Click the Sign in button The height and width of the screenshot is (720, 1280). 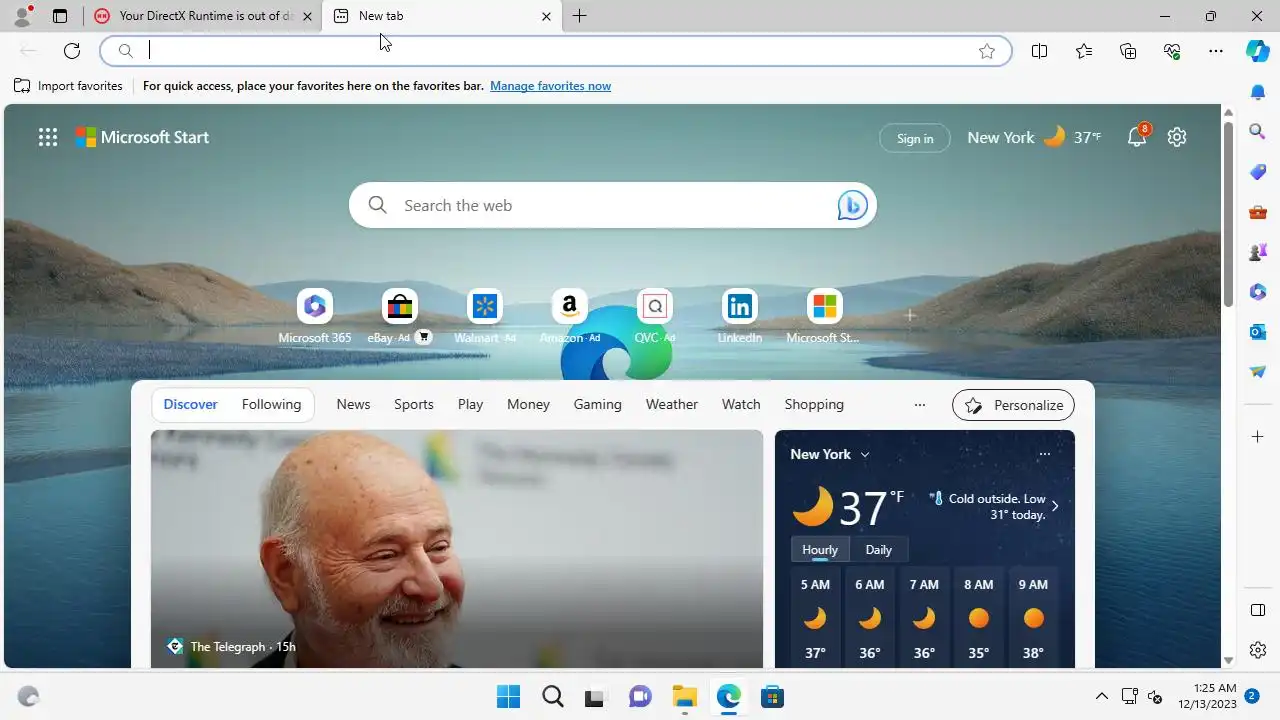(x=915, y=138)
